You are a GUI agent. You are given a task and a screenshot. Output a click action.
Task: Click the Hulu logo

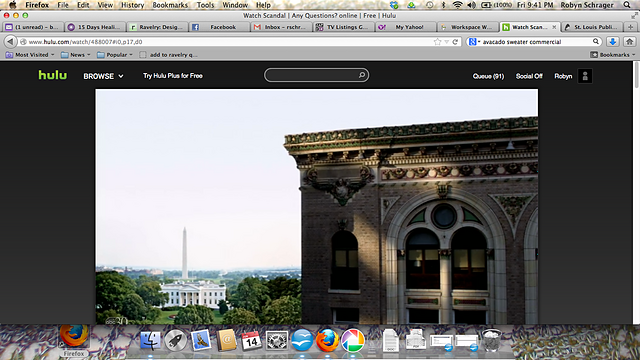tap(53, 75)
